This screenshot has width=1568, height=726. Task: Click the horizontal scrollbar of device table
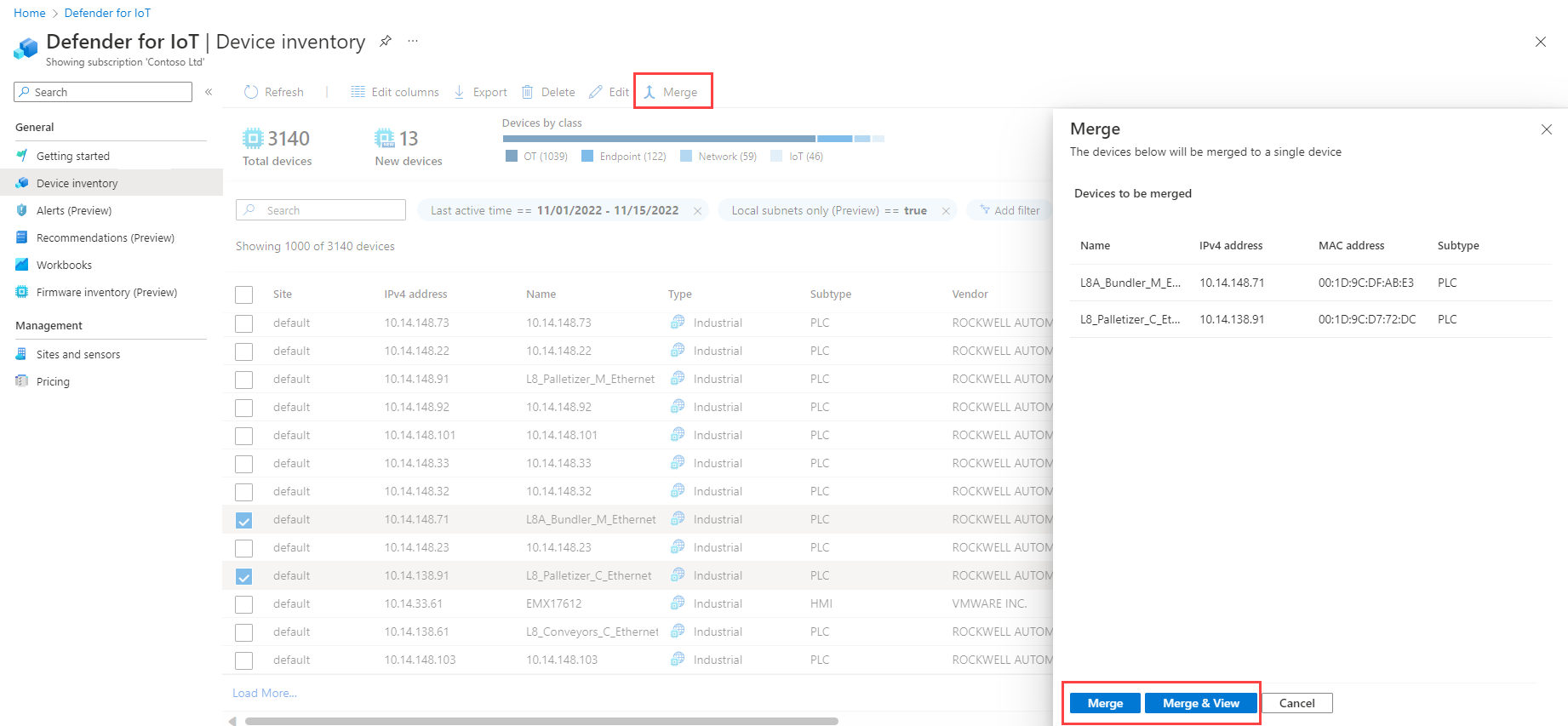tap(541, 721)
